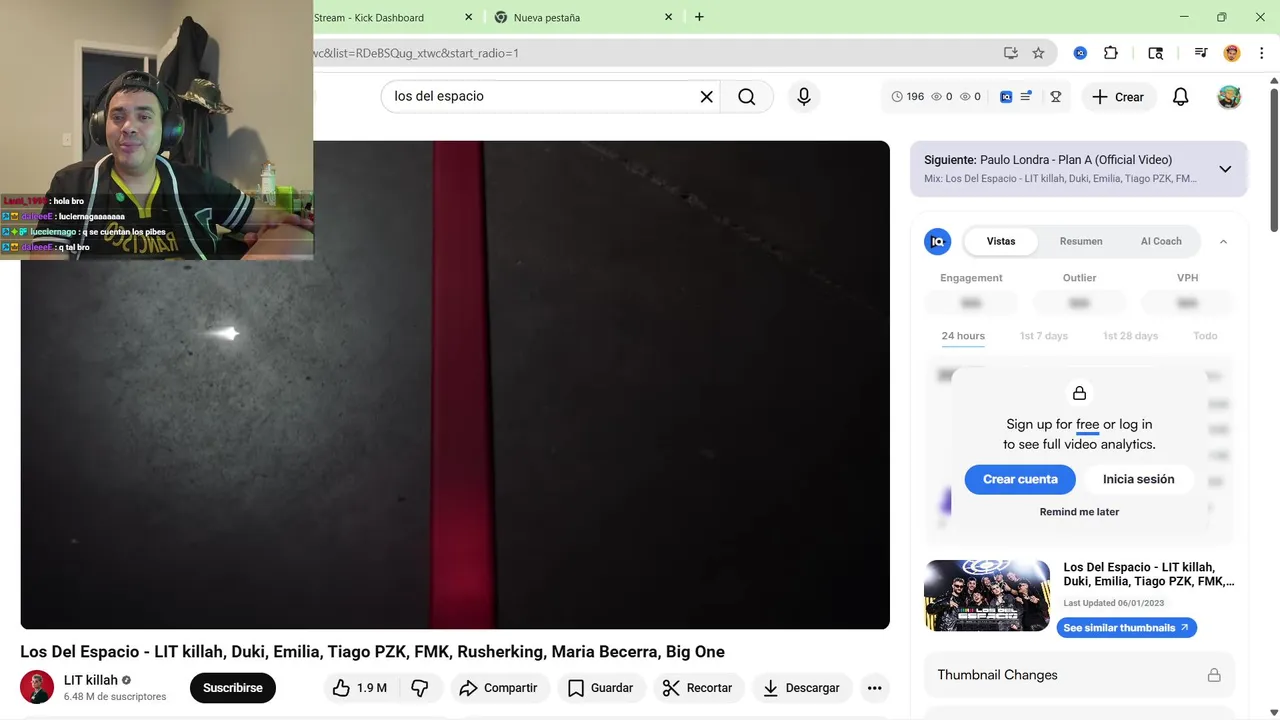The height and width of the screenshot is (720, 1280).
Task: Dislike the video with thumbs down
Action: click(x=421, y=688)
